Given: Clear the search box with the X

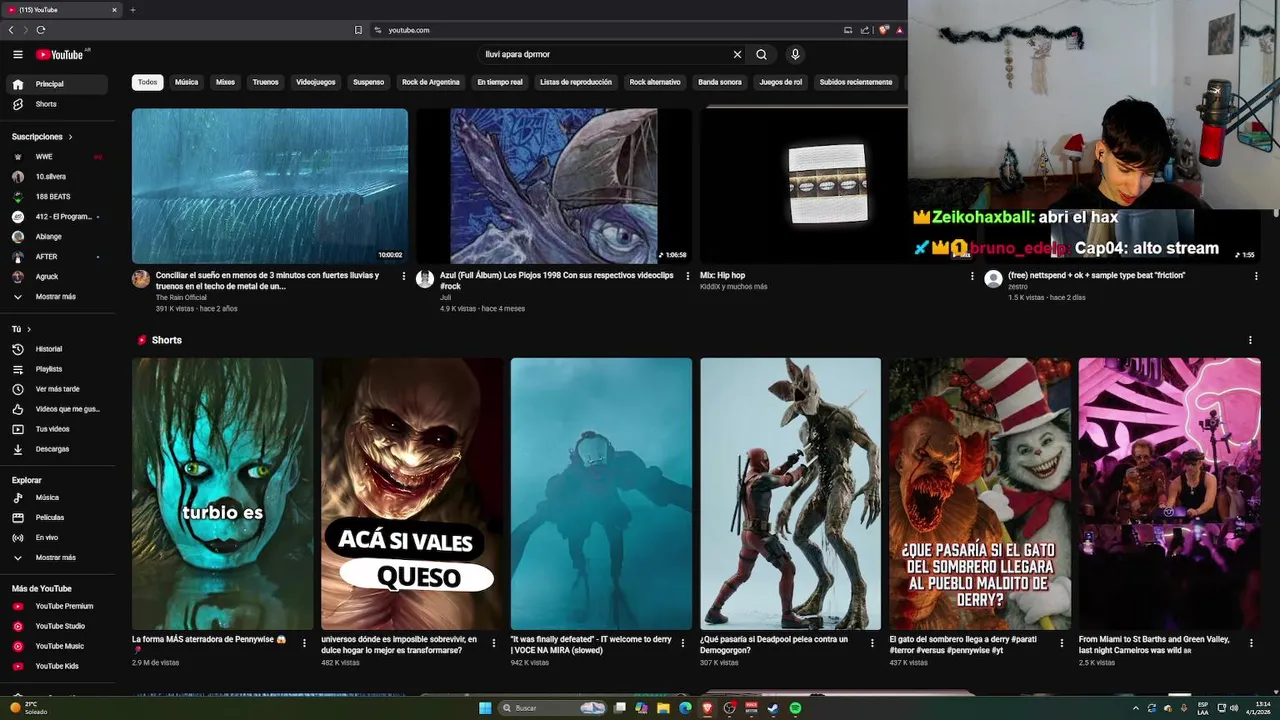Looking at the screenshot, I should (x=737, y=55).
